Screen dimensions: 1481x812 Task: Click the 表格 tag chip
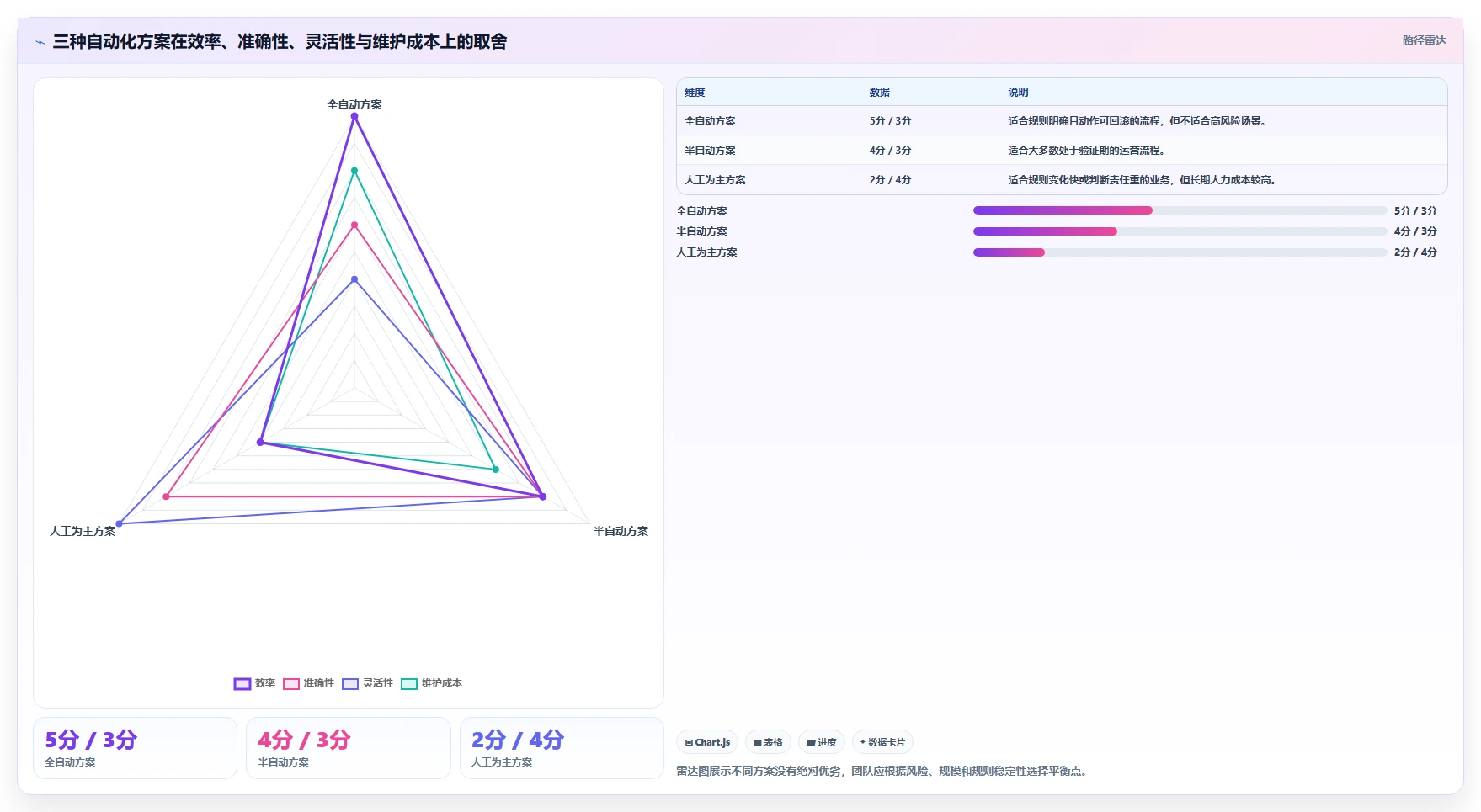(768, 742)
